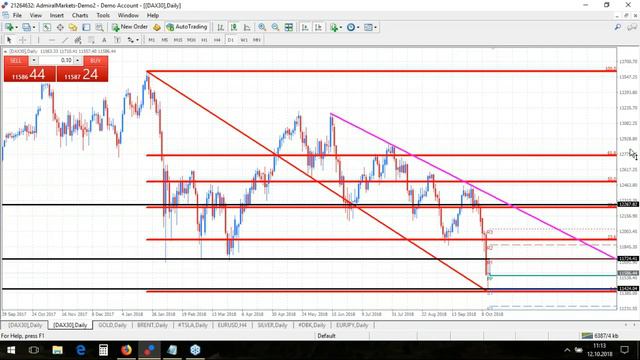The height and width of the screenshot is (360, 640).
Task: Switch chart to line chart mode
Action: pyautogui.click(x=247, y=27)
